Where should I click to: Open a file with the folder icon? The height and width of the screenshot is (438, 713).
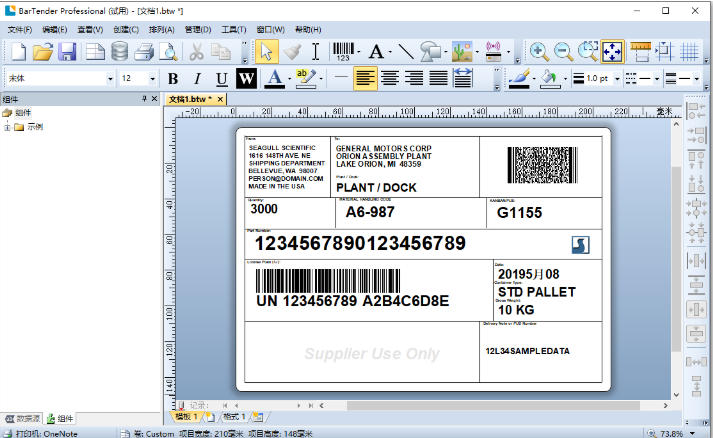[x=42, y=51]
